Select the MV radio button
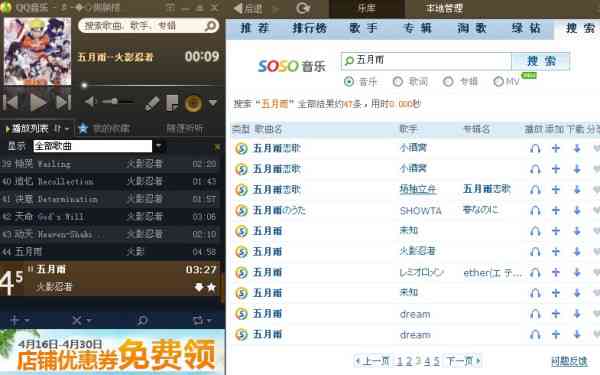 pos(498,82)
